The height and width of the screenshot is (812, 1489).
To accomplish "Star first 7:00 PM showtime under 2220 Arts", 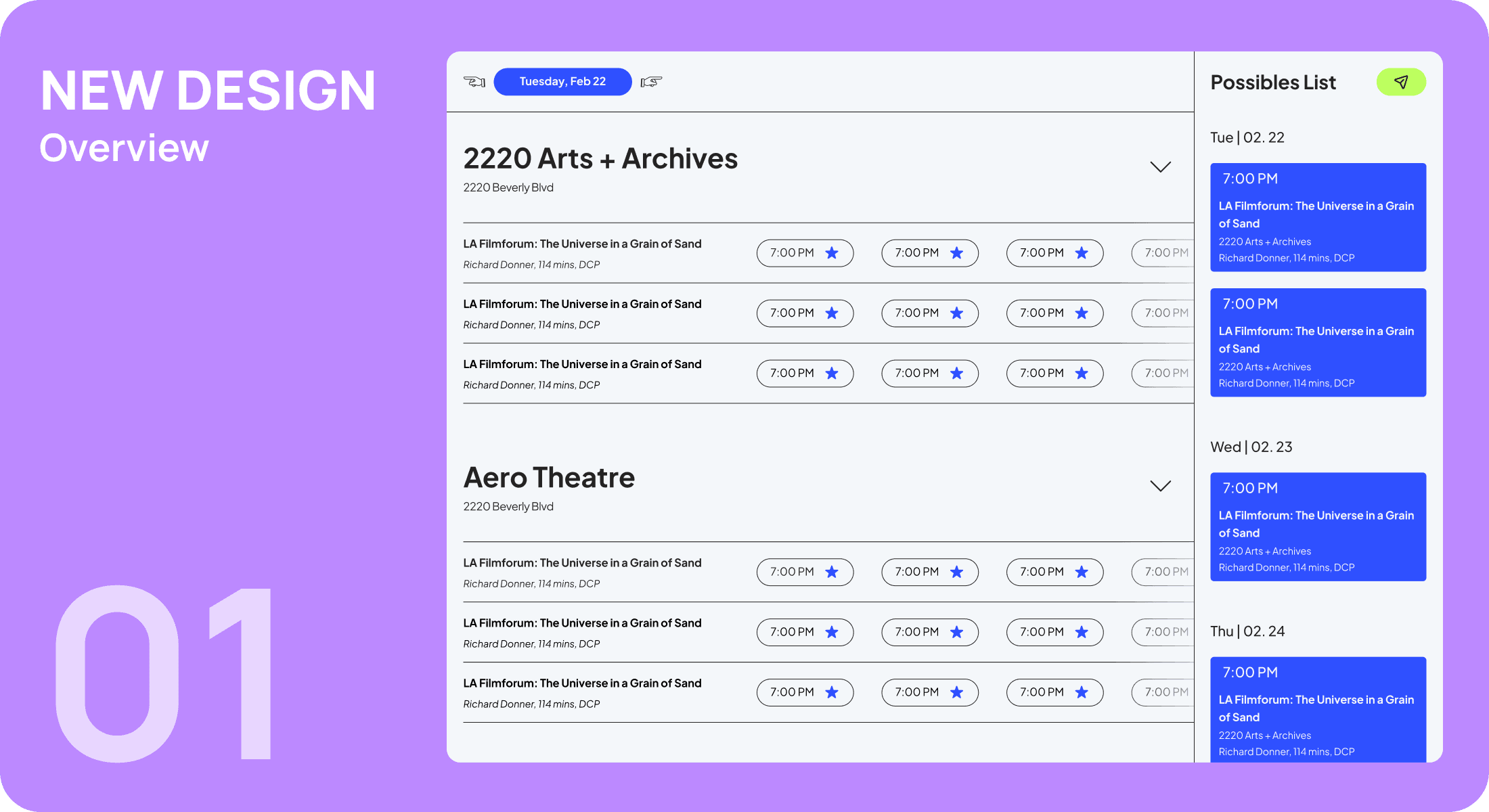I will 832,253.
